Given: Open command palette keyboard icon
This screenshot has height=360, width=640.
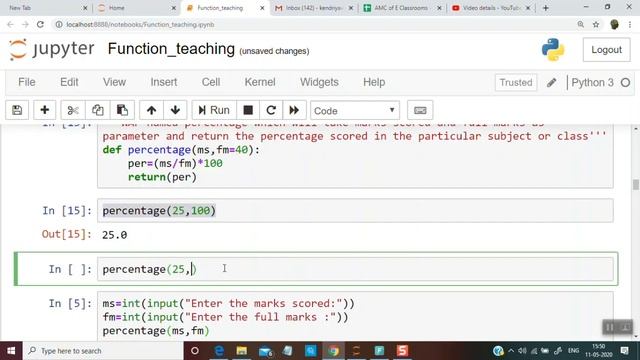Looking at the screenshot, I should click(x=420, y=110).
